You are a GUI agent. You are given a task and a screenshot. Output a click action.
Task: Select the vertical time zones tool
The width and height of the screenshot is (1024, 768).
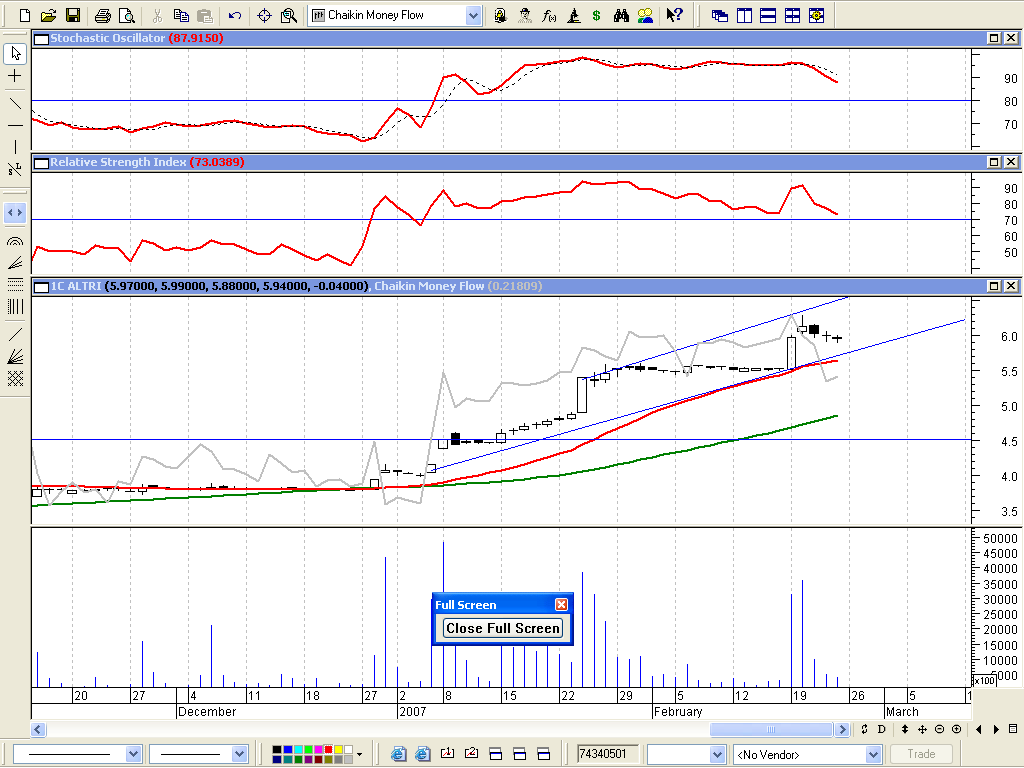coord(15,306)
